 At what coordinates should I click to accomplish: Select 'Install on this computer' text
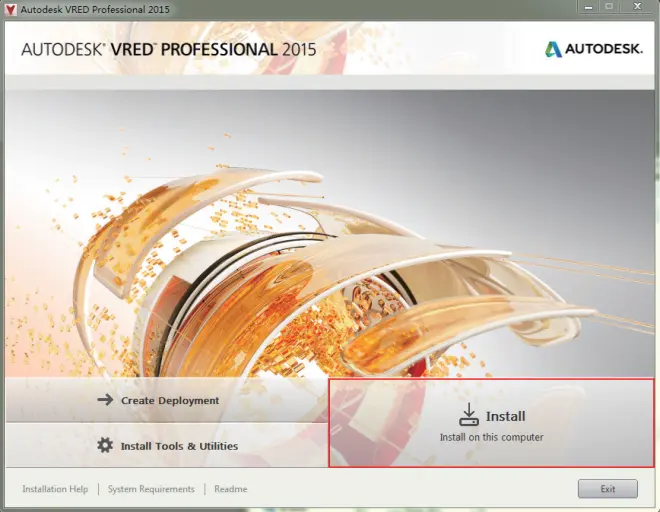point(491,437)
